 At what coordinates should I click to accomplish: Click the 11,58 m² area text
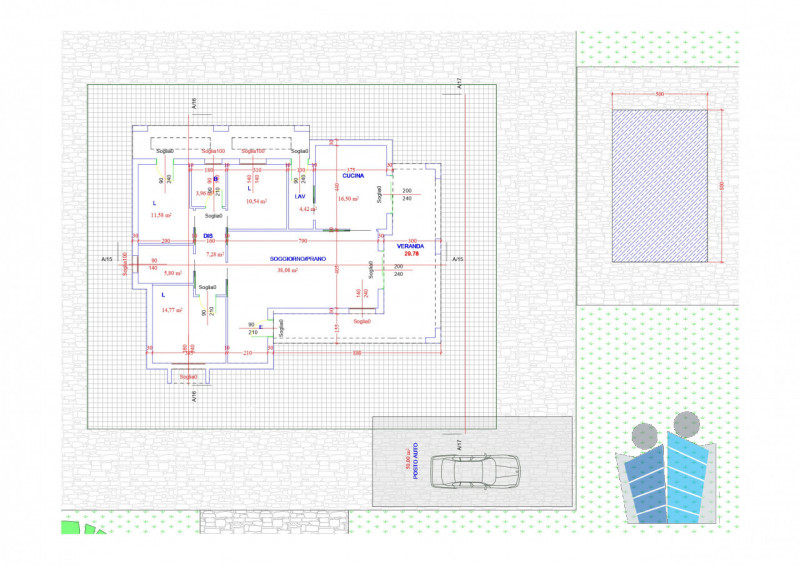coord(160,215)
